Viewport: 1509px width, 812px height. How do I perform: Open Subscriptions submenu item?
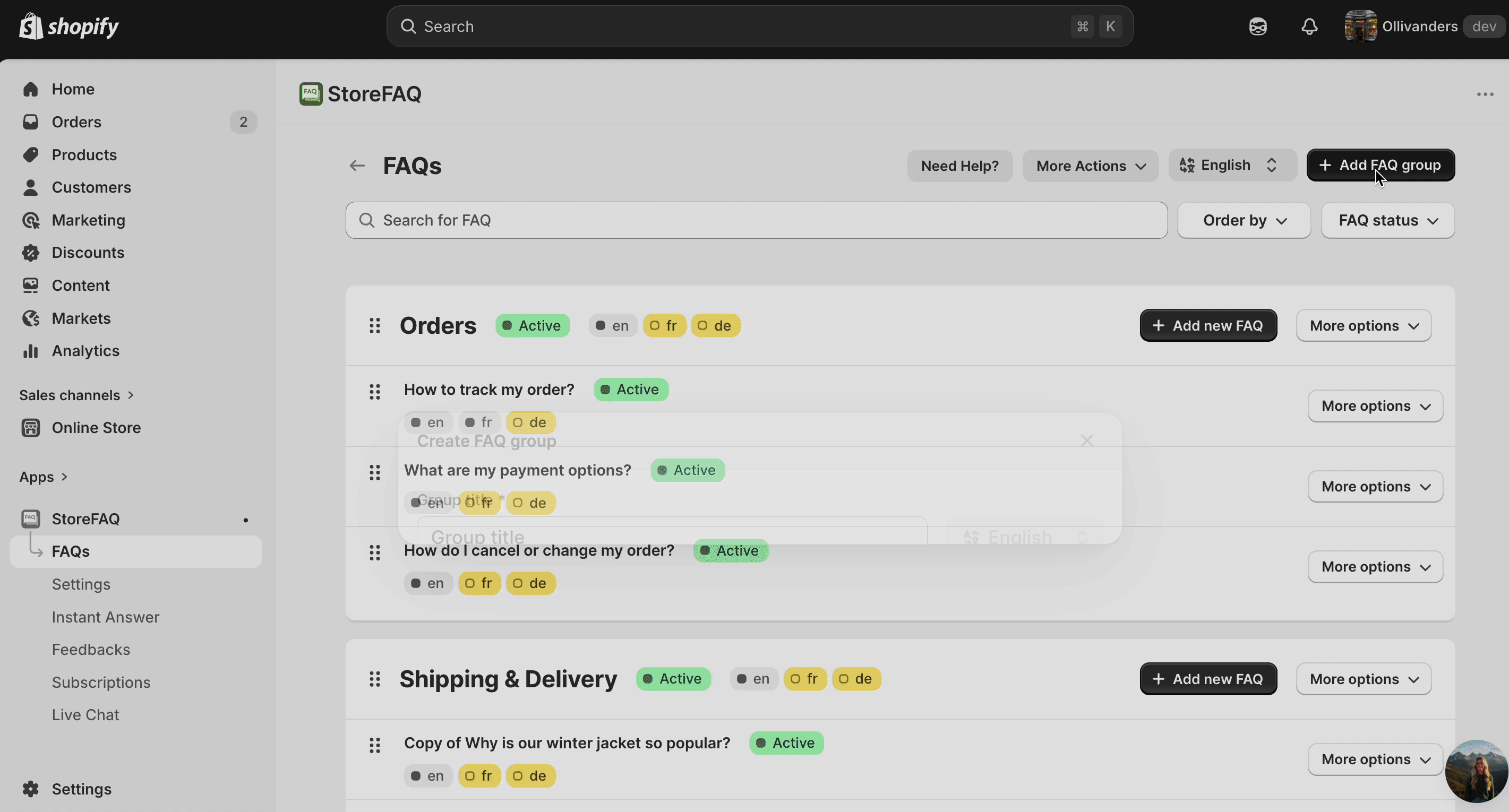coord(101,682)
